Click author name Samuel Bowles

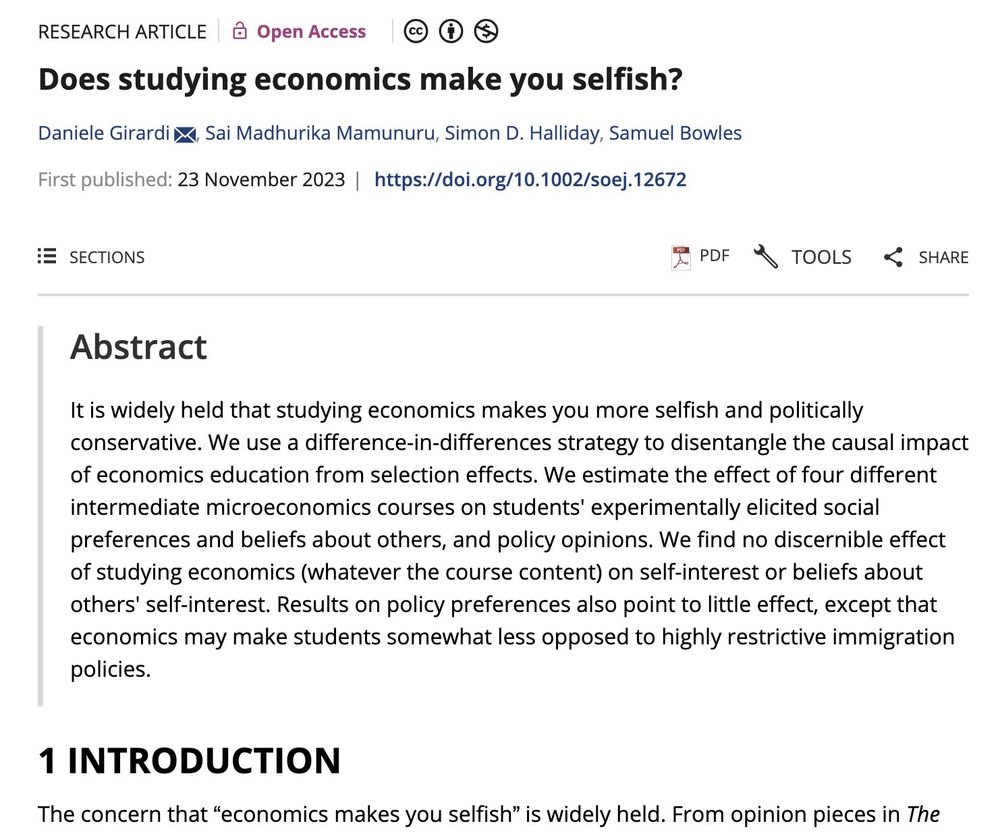point(675,133)
